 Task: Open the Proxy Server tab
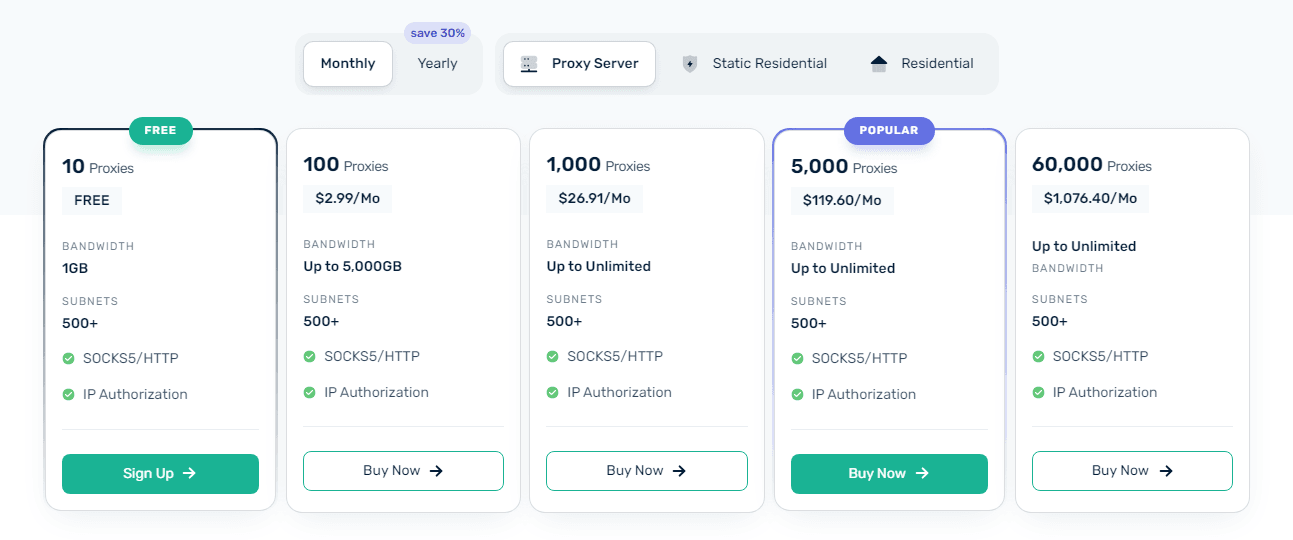(x=579, y=64)
